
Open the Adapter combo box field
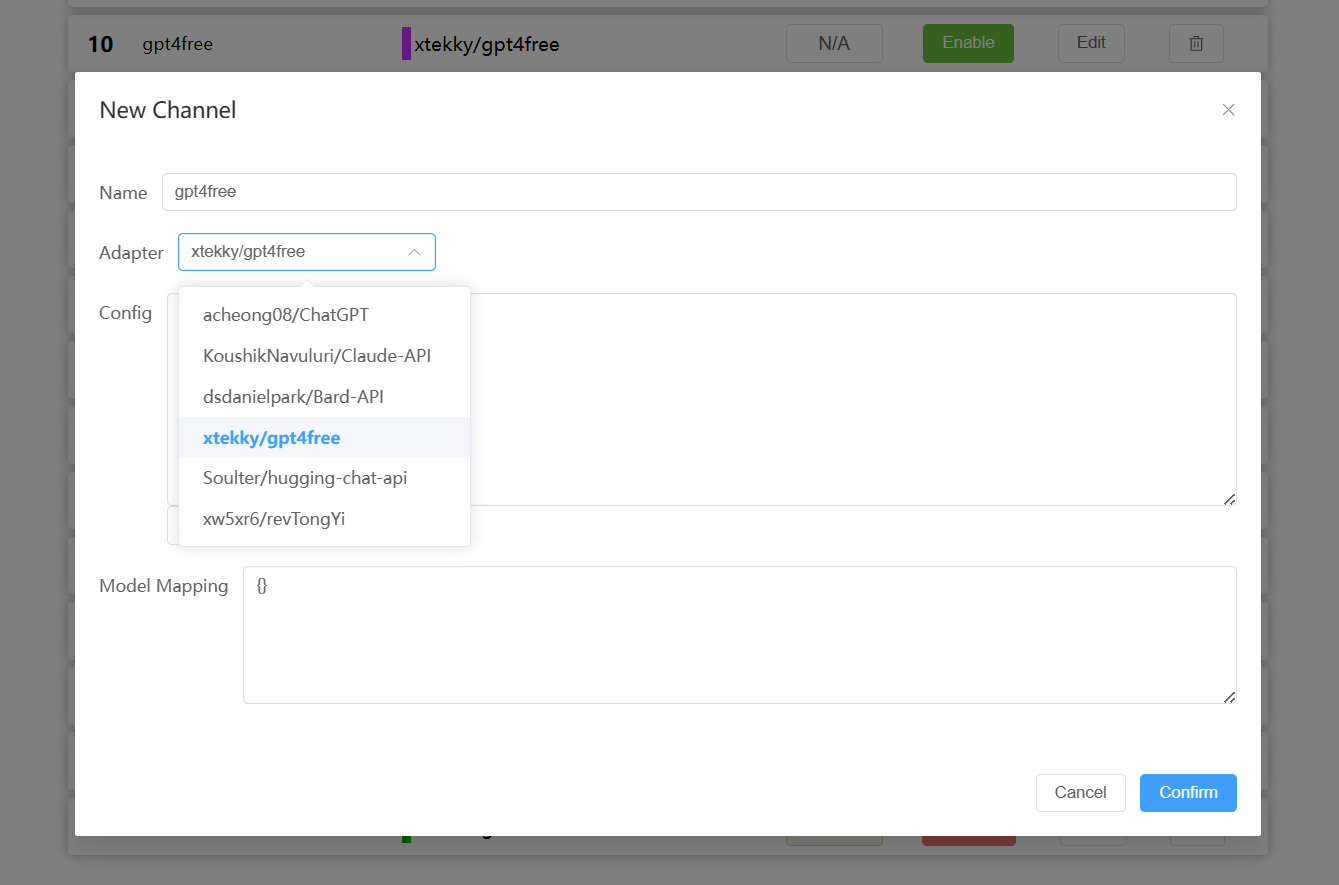(x=290, y=252)
